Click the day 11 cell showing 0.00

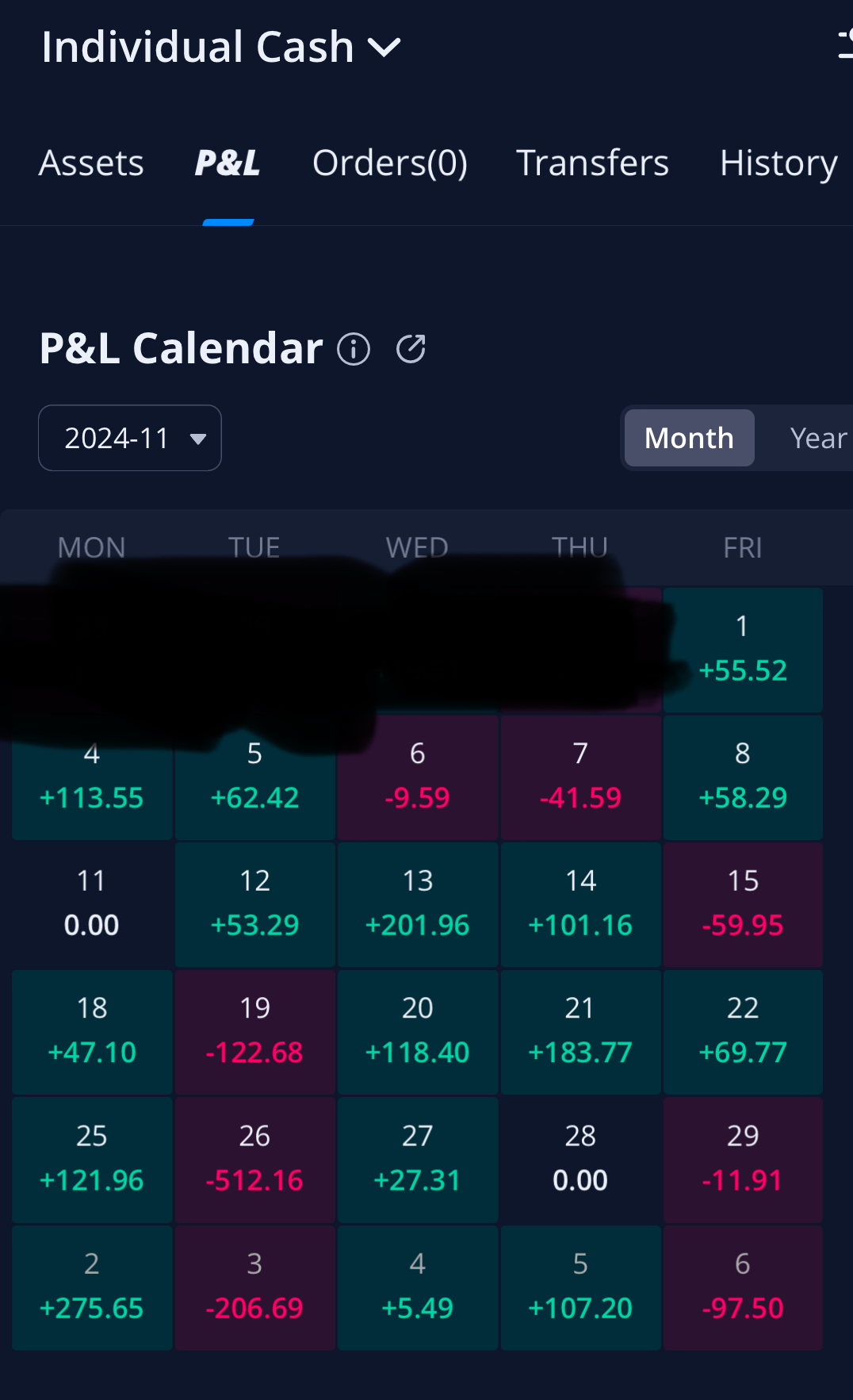point(92,904)
